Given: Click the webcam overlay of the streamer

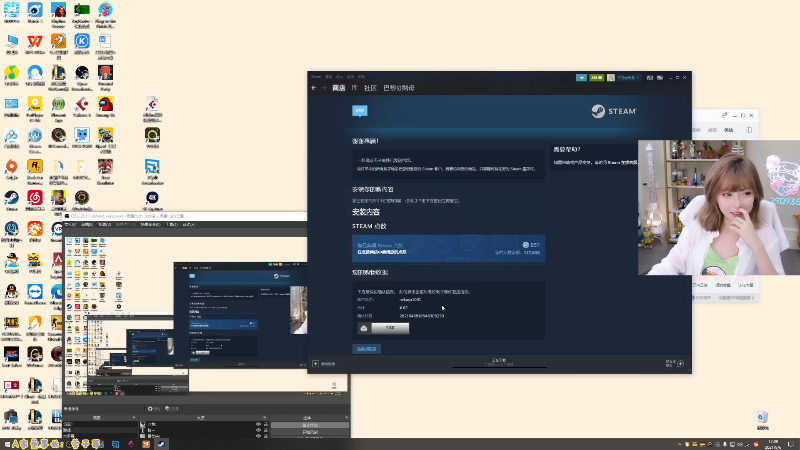Looking at the screenshot, I should click(x=719, y=207).
